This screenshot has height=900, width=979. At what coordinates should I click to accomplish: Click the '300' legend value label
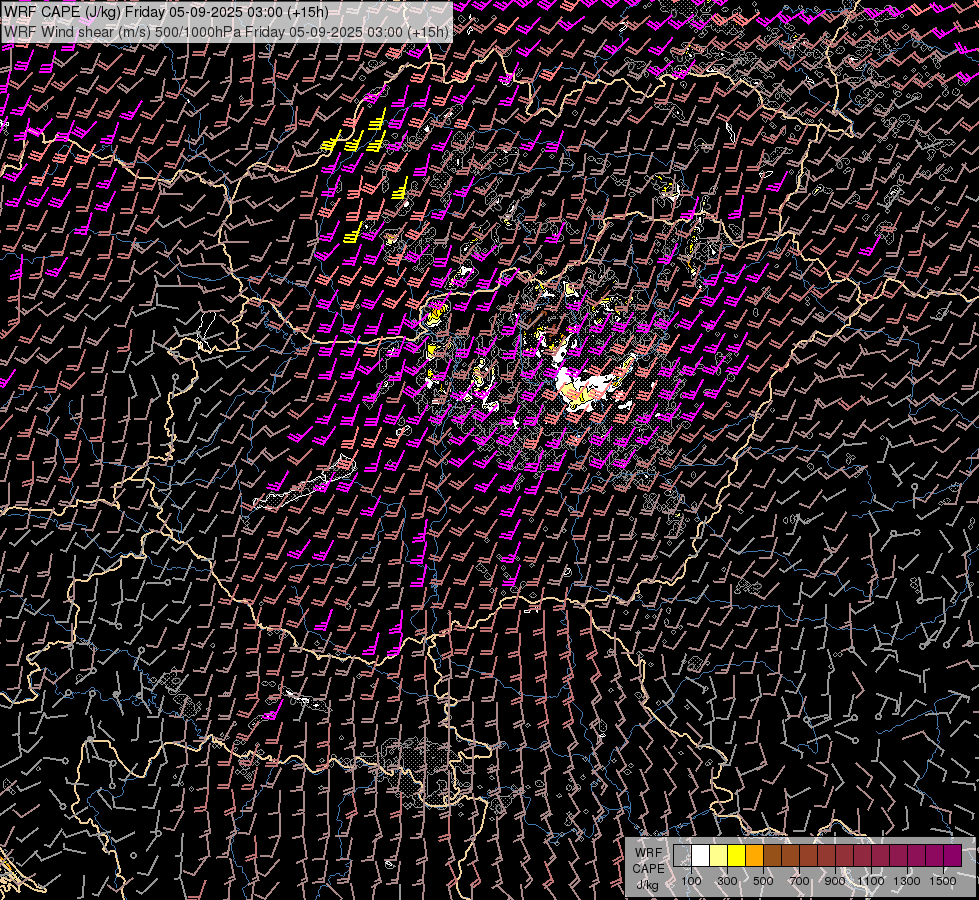point(727,881)
